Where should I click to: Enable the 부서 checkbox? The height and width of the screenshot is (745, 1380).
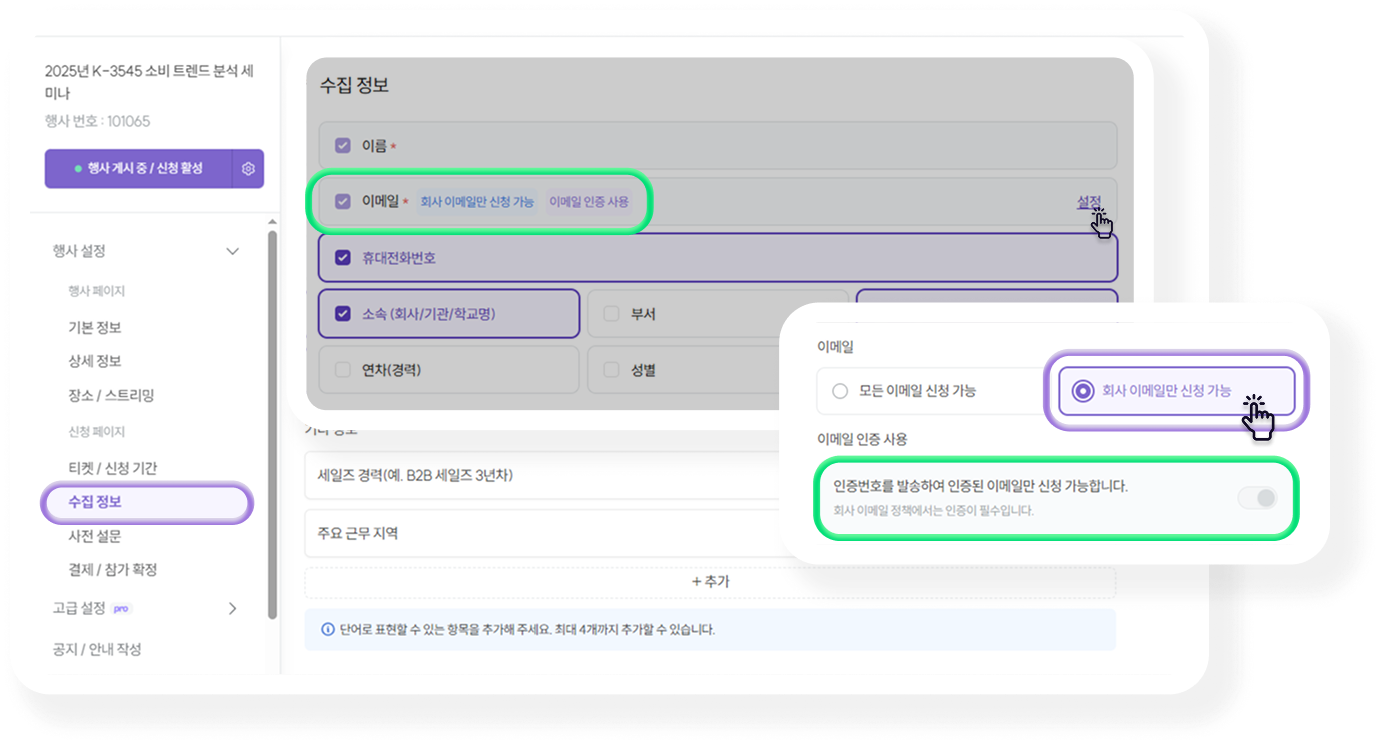612,314
